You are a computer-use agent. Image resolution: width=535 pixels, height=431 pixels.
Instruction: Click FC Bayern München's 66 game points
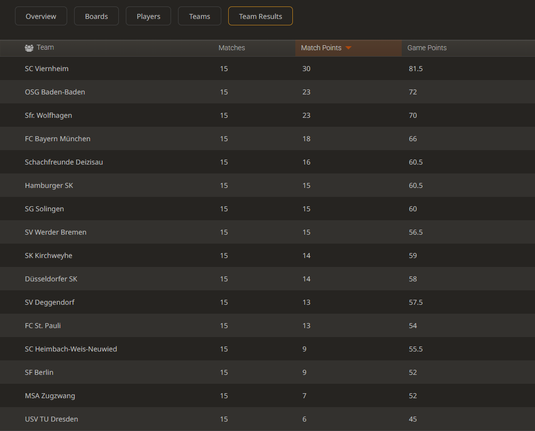413,139
